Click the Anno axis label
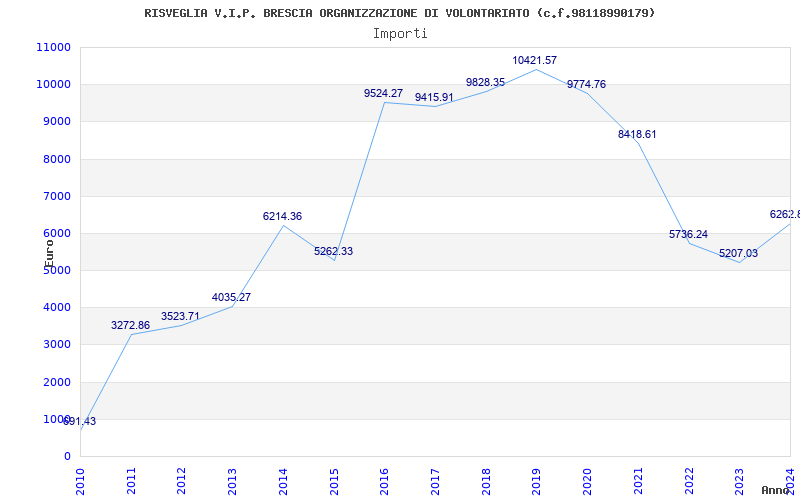The image size is (800, 500). pos(776,490)
